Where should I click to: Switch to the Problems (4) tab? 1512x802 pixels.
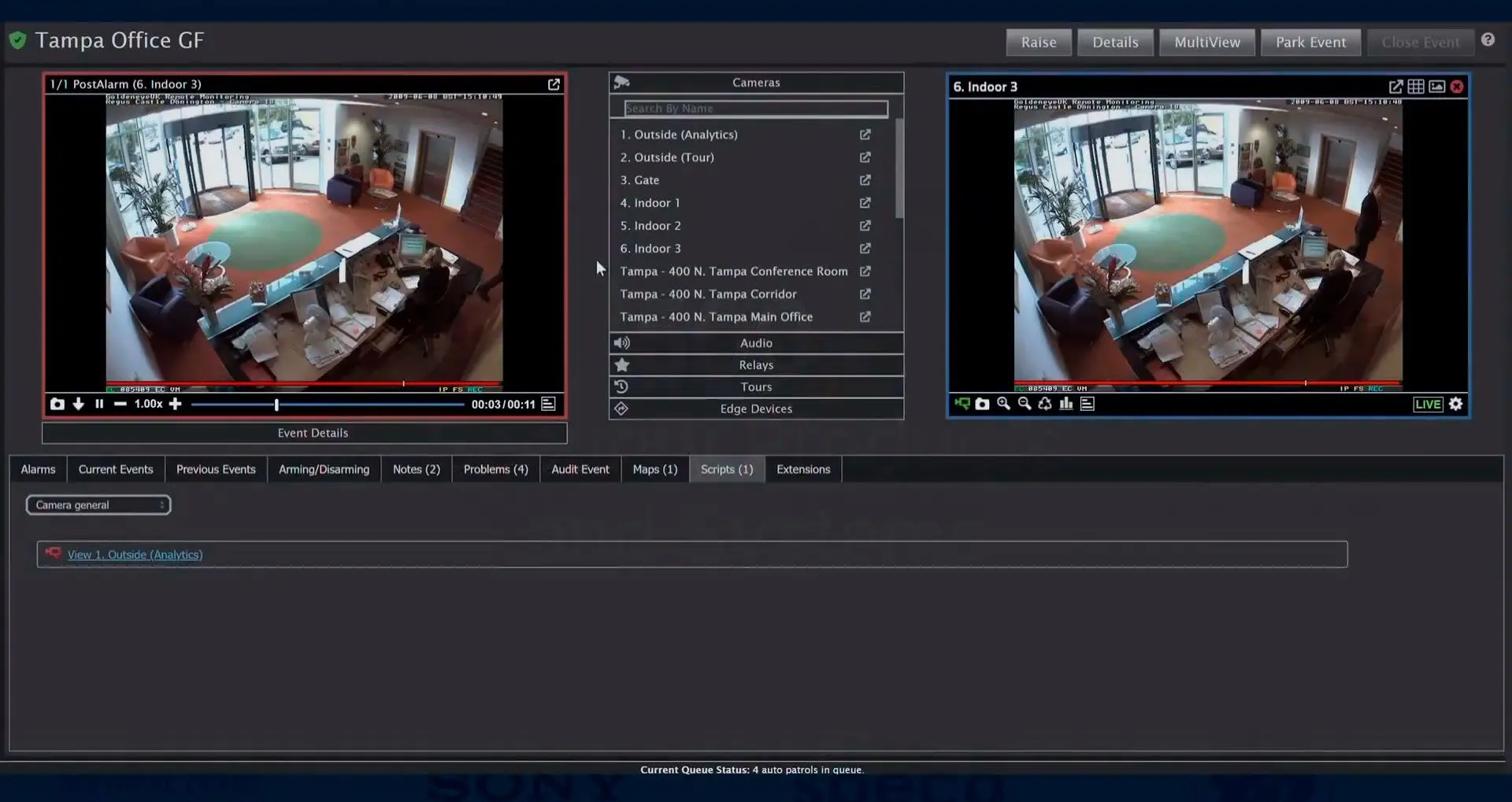pyautogui.click(x=495, y=469)
